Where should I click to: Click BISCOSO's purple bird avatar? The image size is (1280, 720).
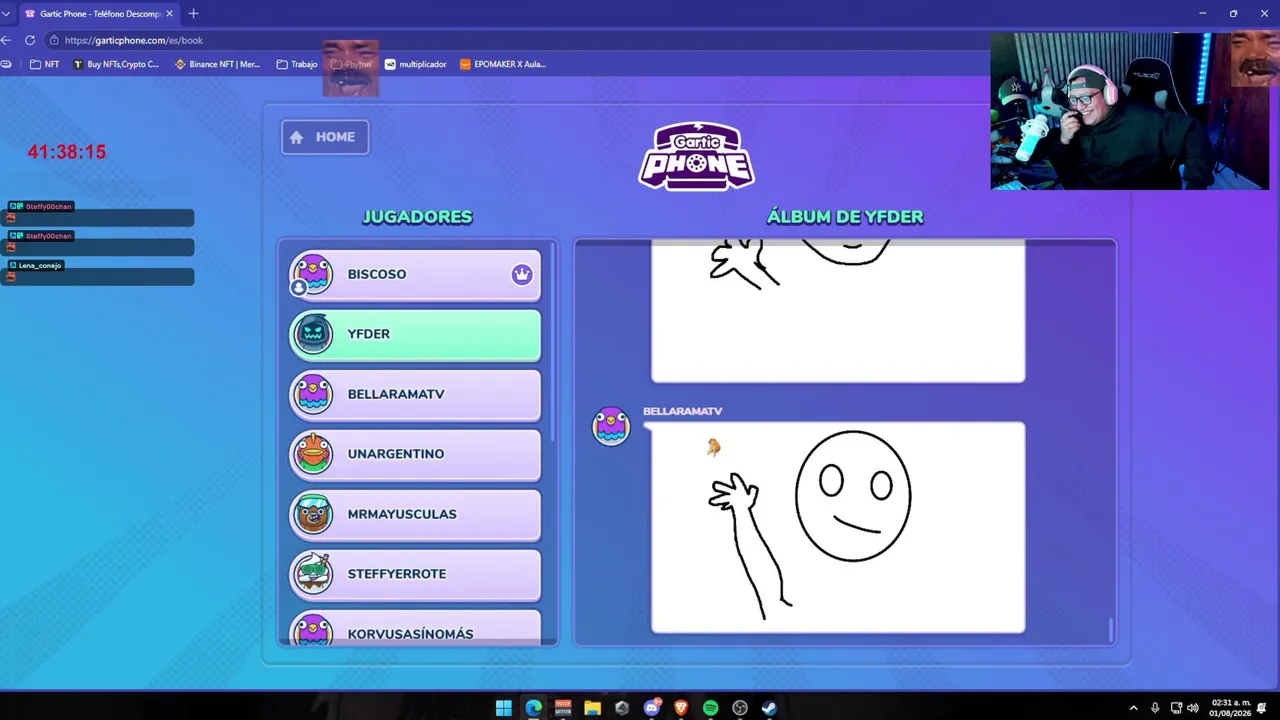313,274
